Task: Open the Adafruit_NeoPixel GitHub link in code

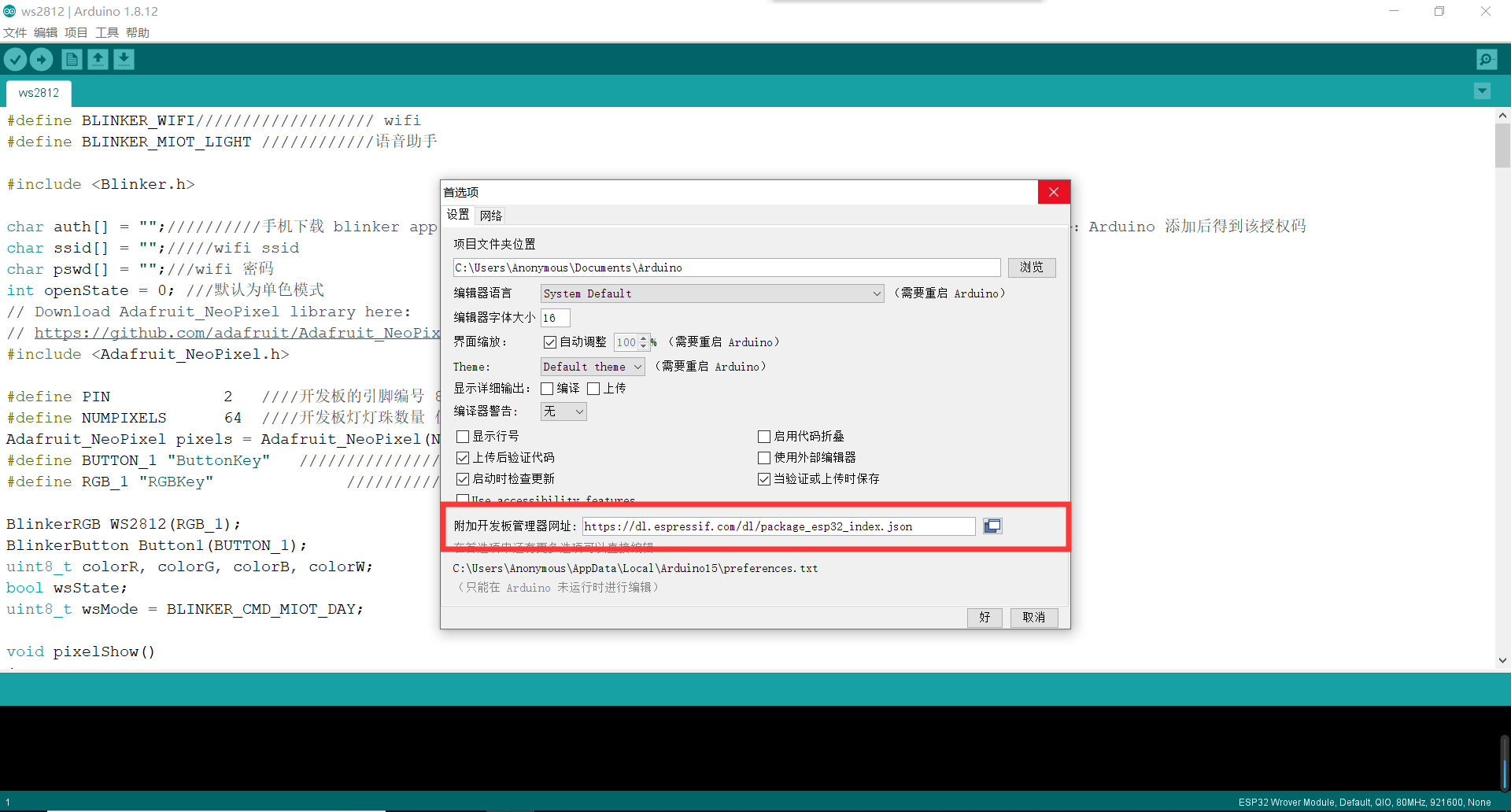Action: (x=237, y=333)
